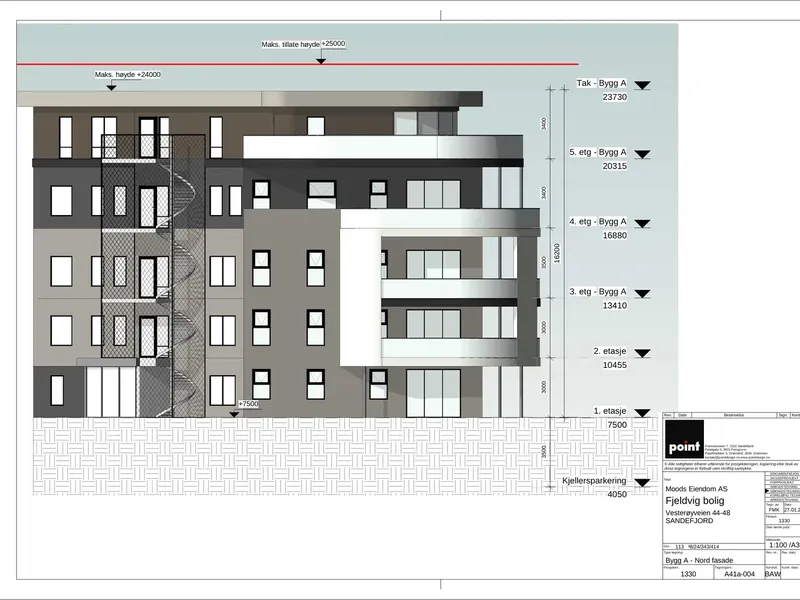Click the triangle marker under 'Maks. høyde +24000'
800x600 pixels.
(111, 88)
